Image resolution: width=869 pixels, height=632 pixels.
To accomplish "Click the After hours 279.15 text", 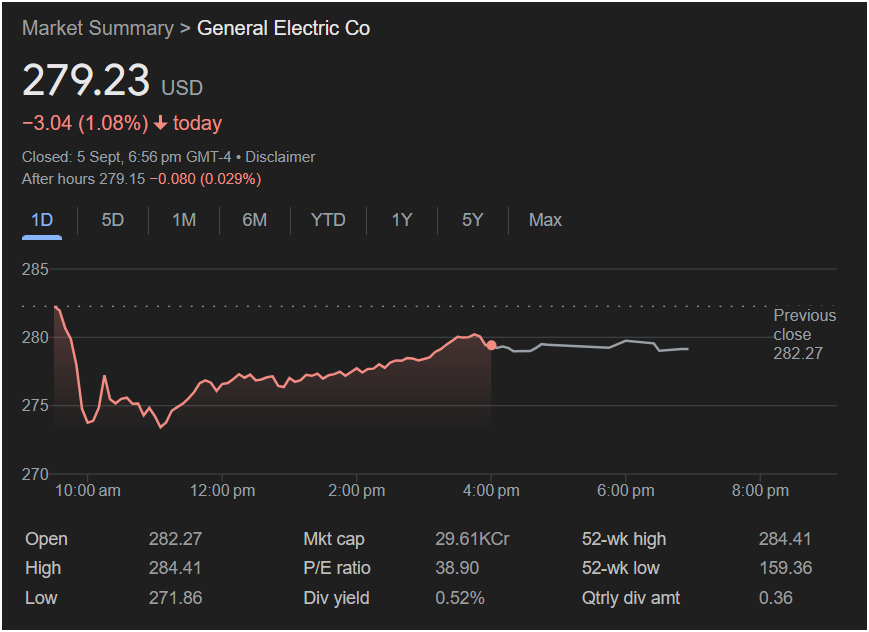I will point(83,179).
